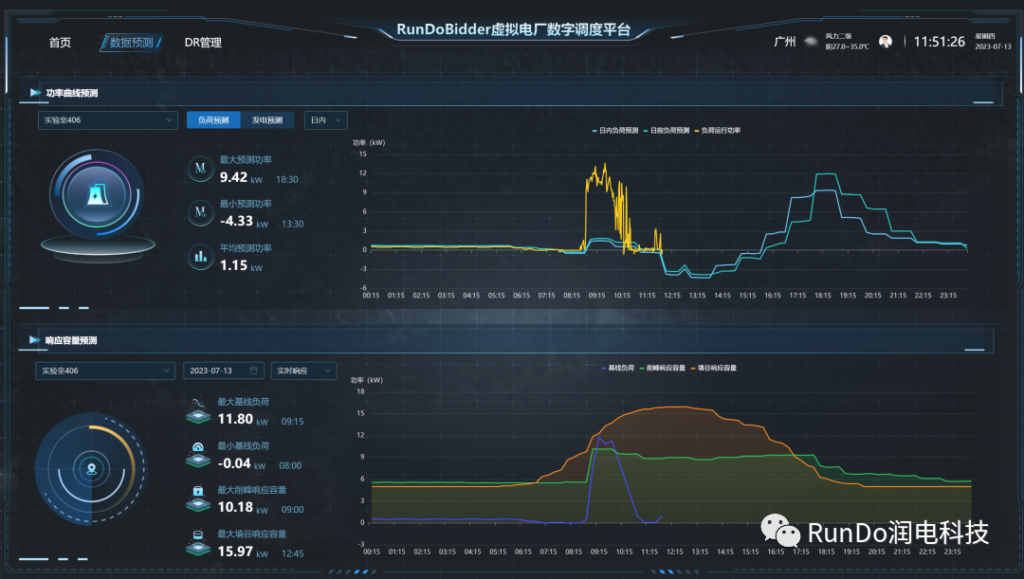Screen dimensions: 1024x579
Task: Toggle the 日前负荷预测 legend series
Action: click(666, 131)
